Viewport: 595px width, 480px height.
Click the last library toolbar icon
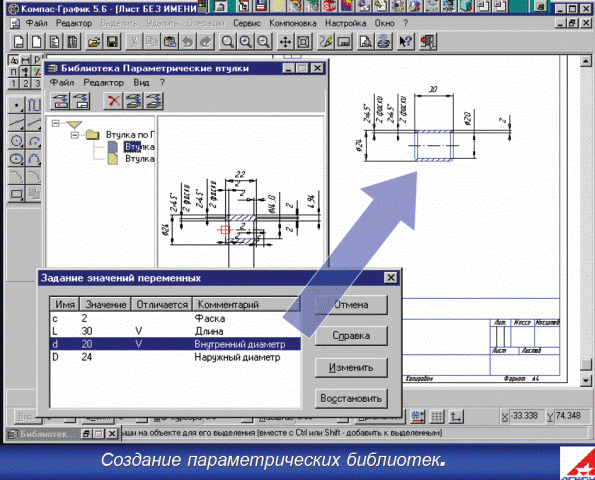point(153,101)
